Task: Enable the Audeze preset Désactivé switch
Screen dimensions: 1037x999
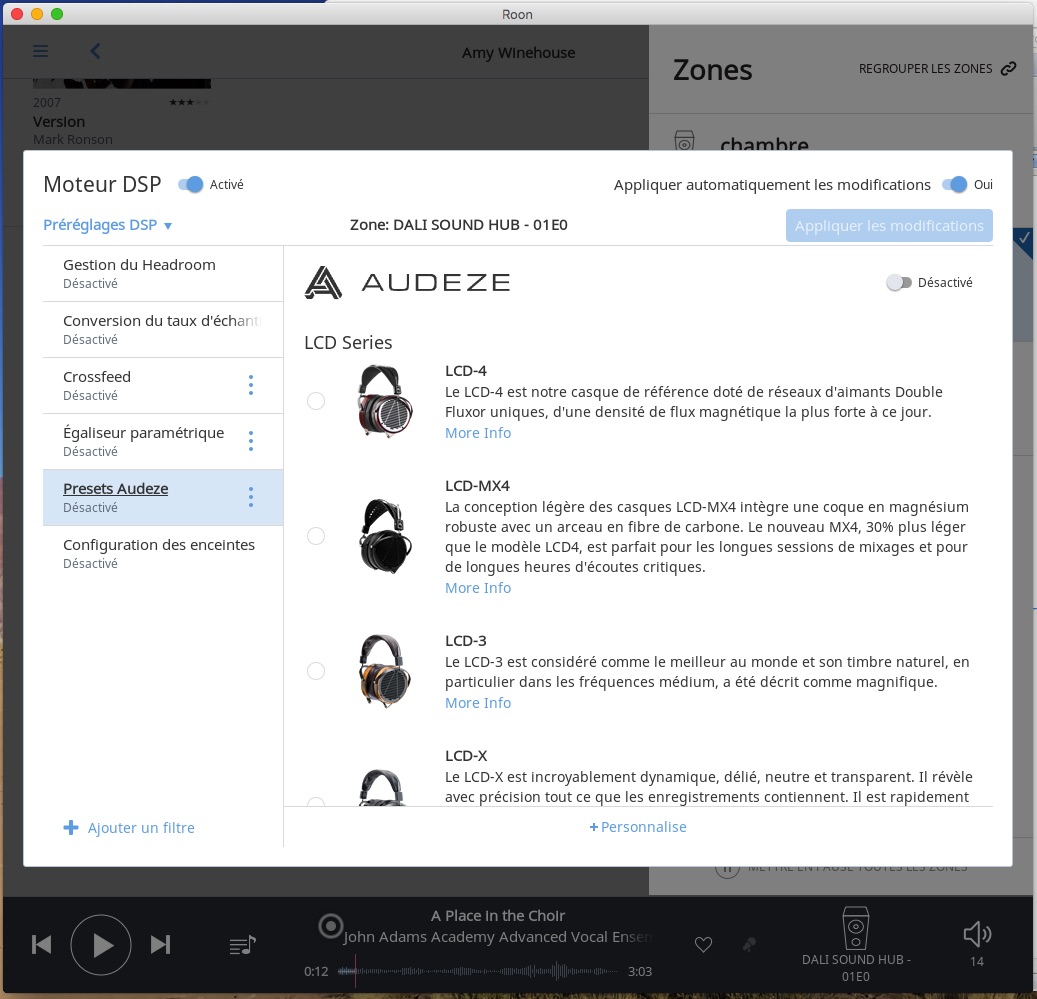Action: (x=899, y=283)
